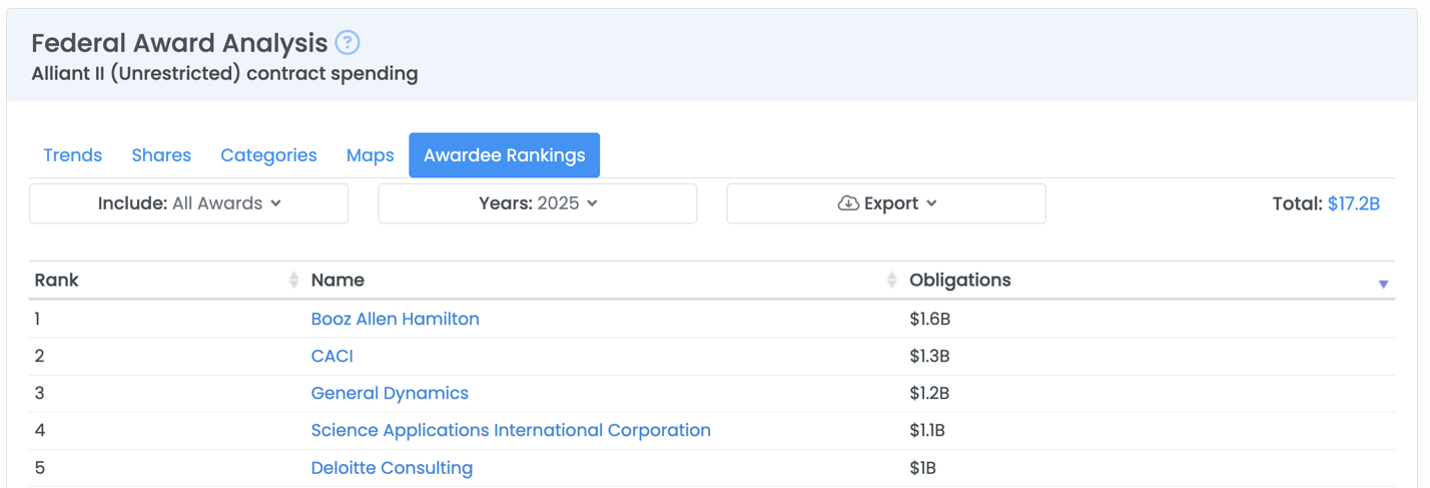Select the $1B obligations cell
The image size is (1430, 488).
(x=922, y=467)
